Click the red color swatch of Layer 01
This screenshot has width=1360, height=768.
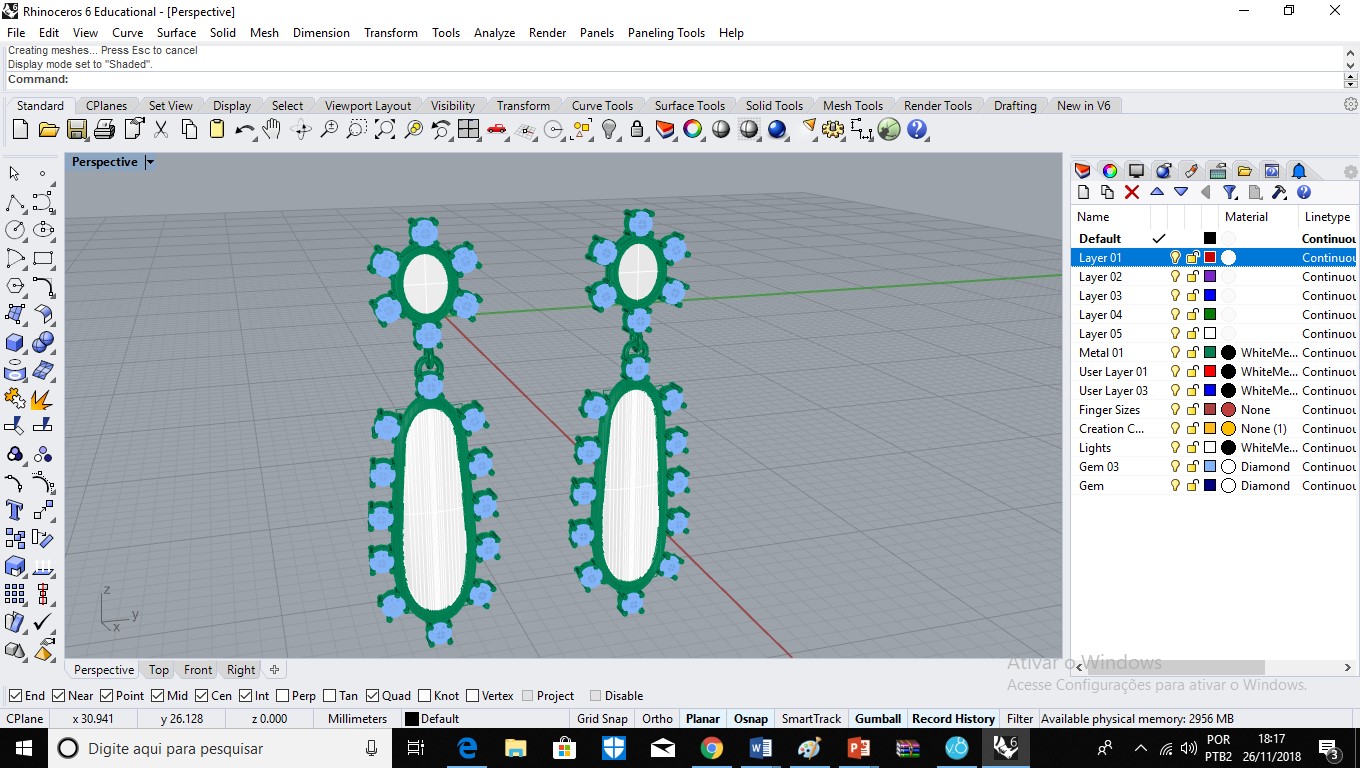click(1210, 258)
